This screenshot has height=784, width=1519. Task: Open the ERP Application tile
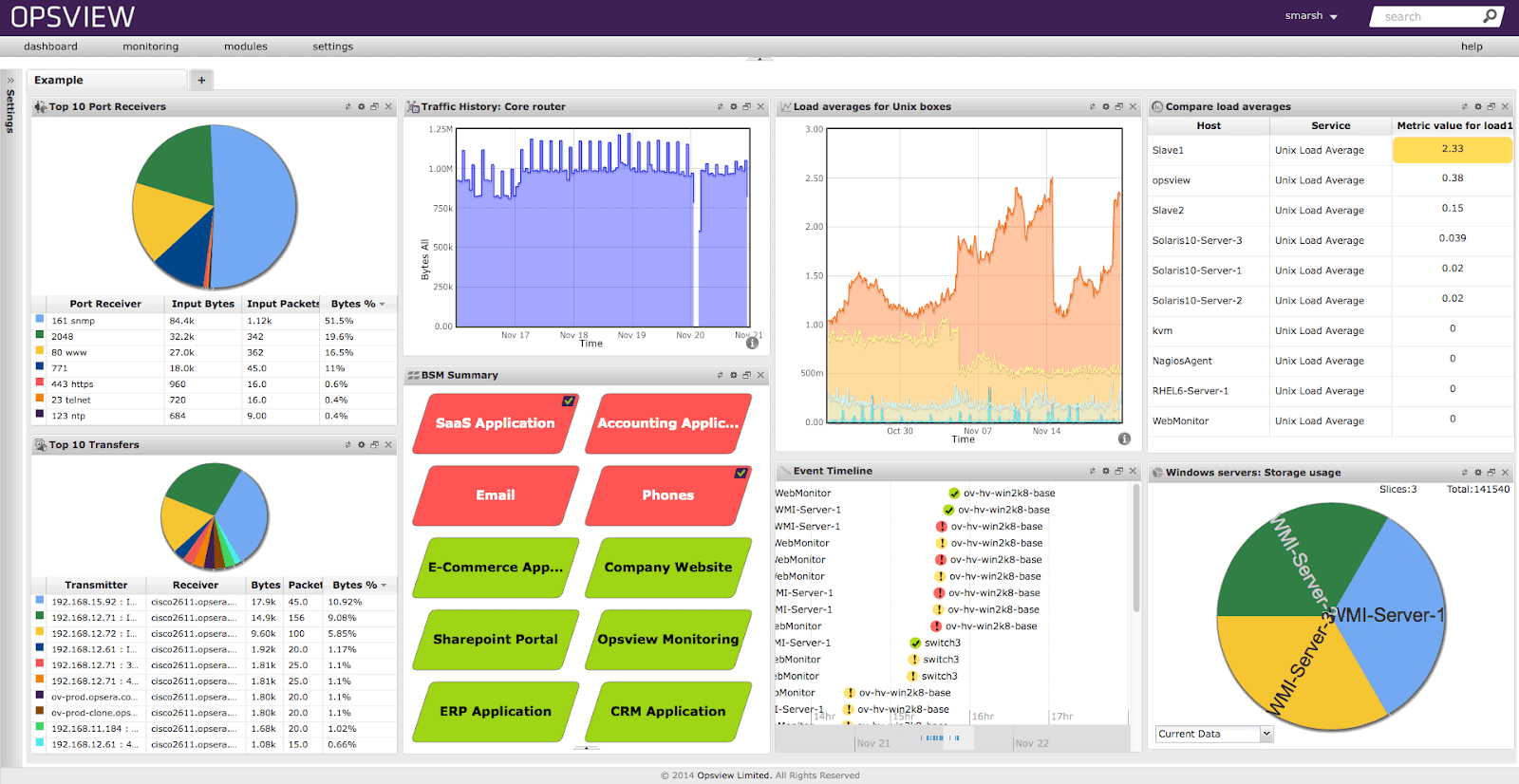[x=496, y=712]
